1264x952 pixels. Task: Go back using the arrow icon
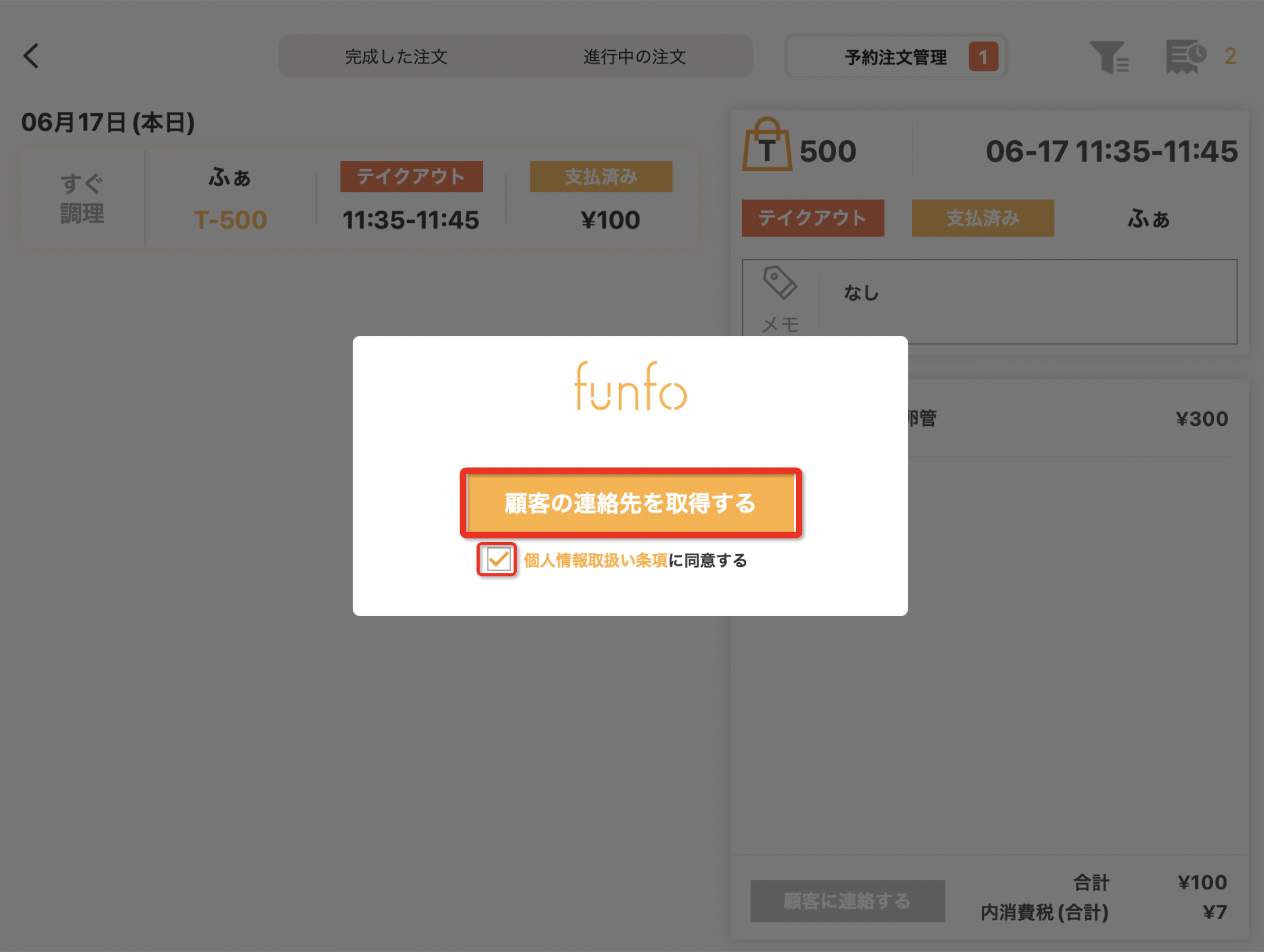(x=31, y=56)
